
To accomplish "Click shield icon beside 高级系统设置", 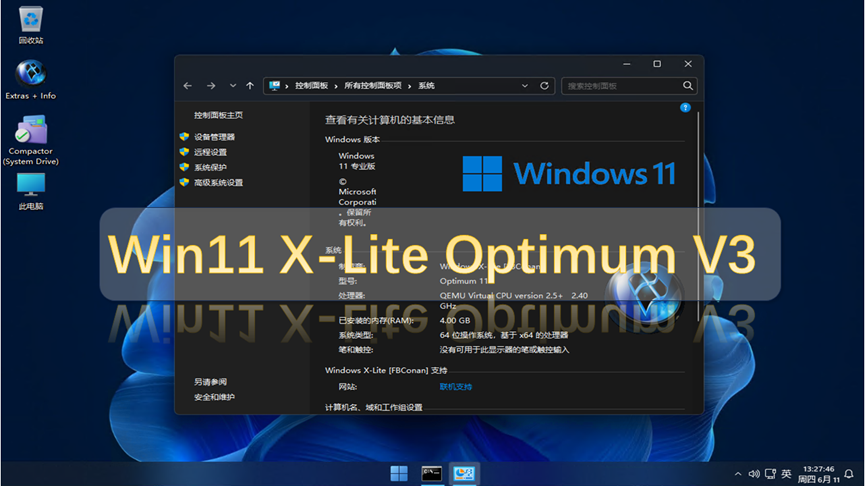I will [184, 182].
